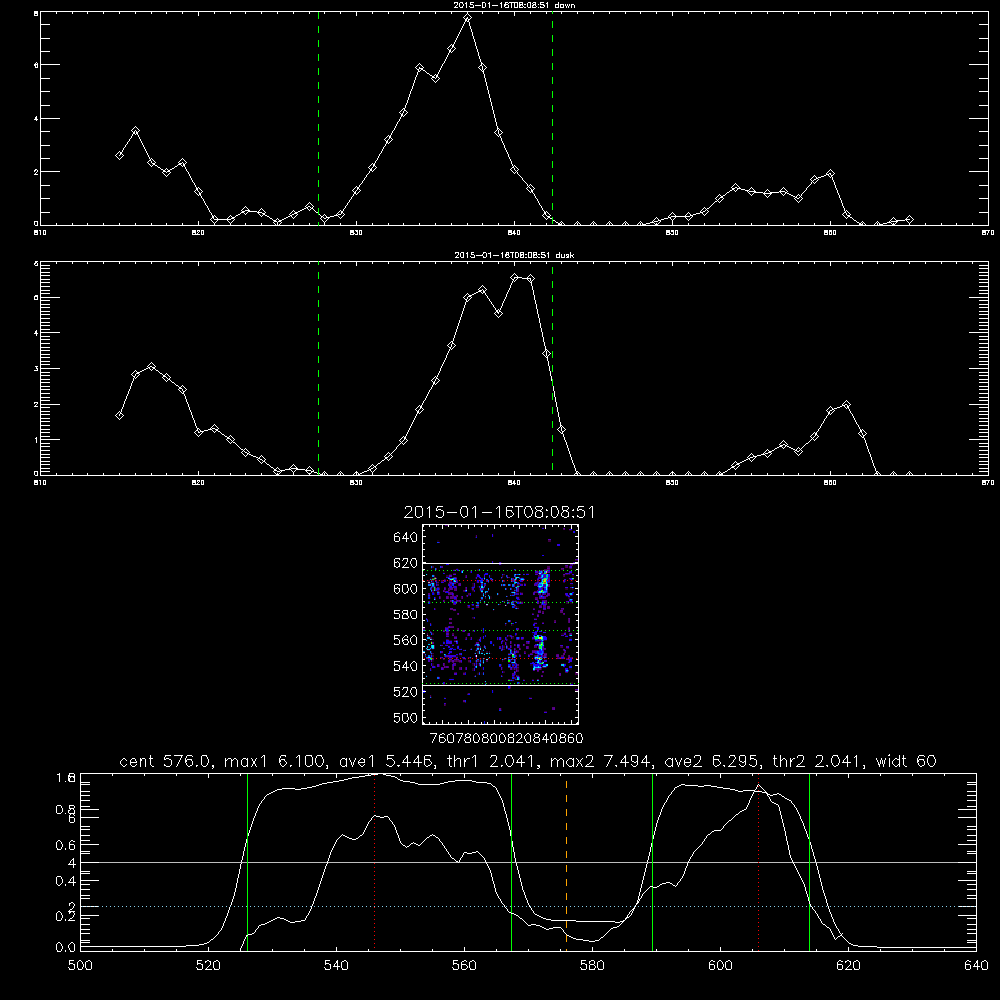Click the first diamond data point in dusk plot
This screenshot has height=1000, width=1000.
coord(119,416)
